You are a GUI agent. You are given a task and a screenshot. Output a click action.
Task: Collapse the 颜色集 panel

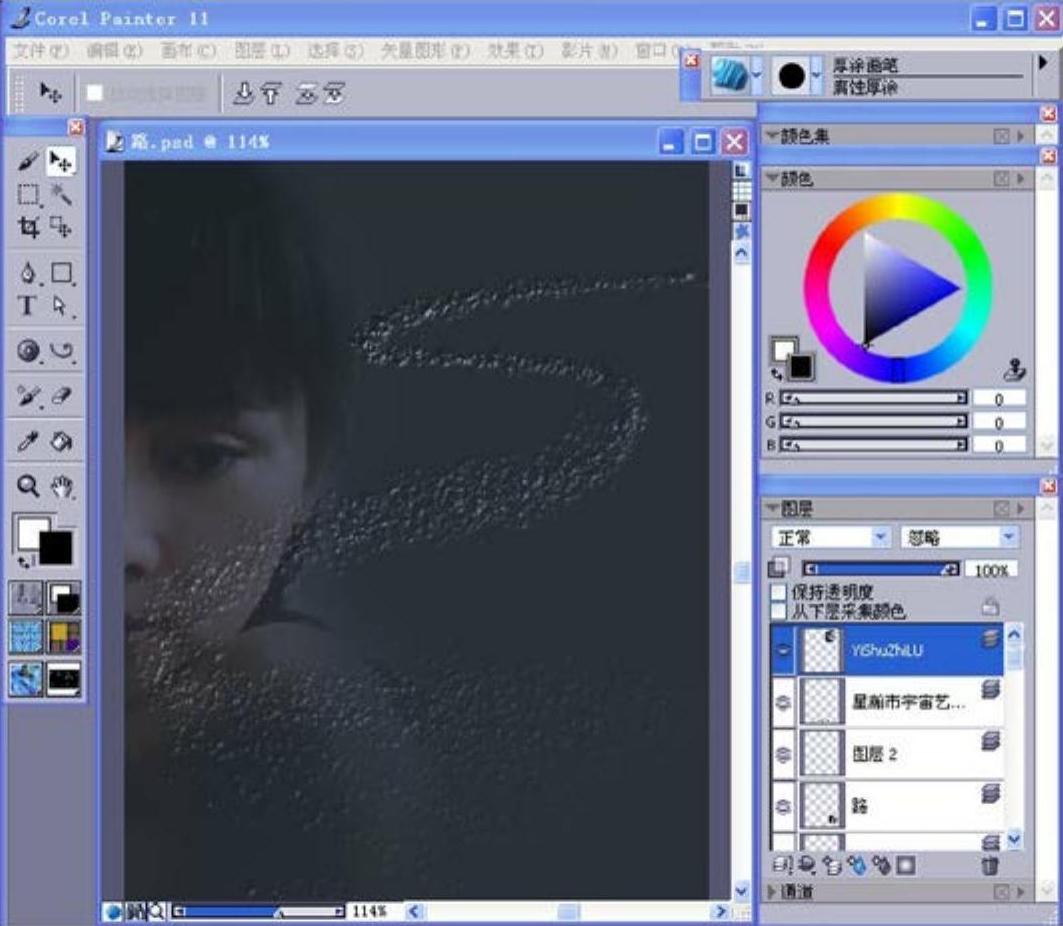771,136
